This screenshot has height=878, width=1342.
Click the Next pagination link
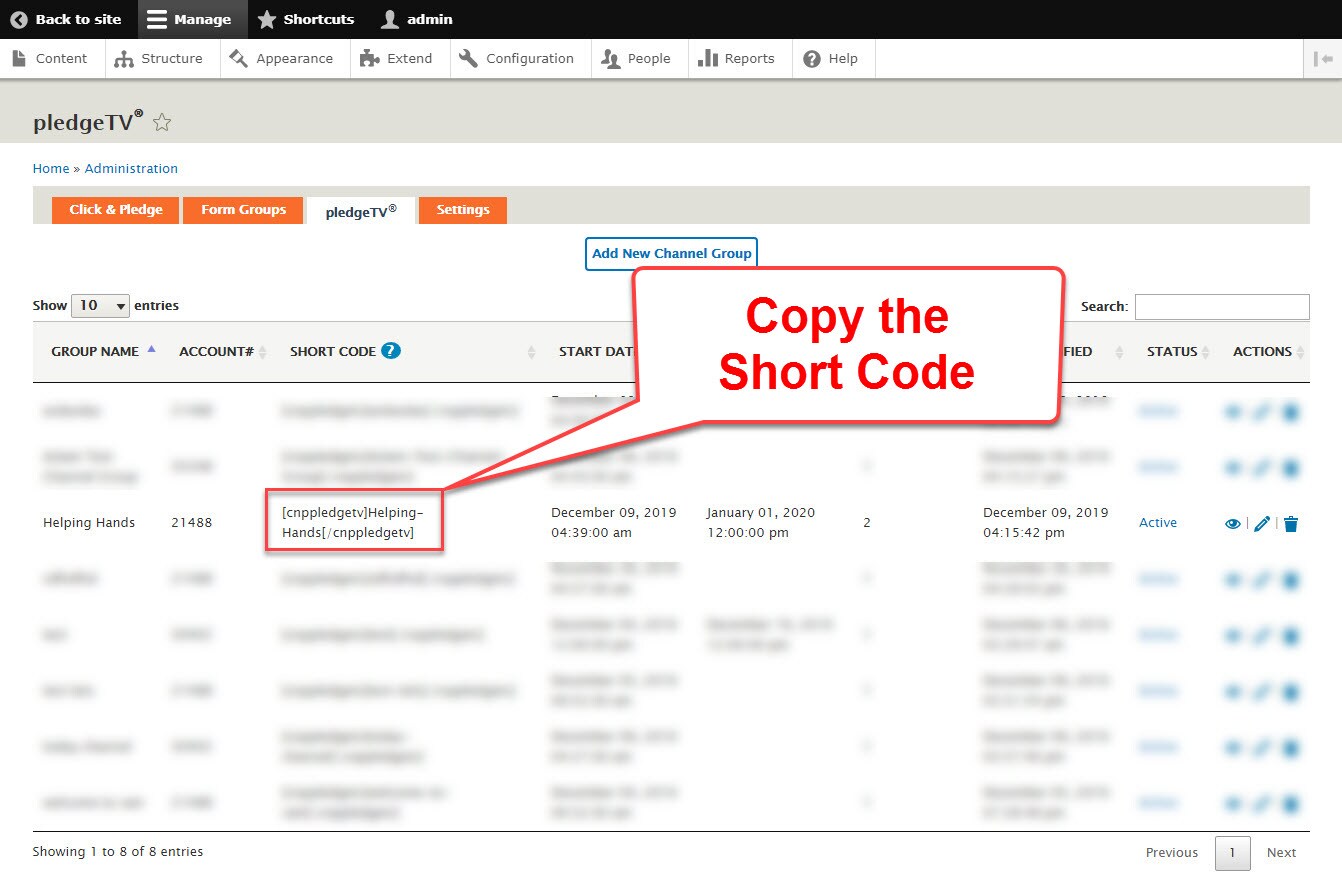pyautogui.click(x=1281, y=853)
